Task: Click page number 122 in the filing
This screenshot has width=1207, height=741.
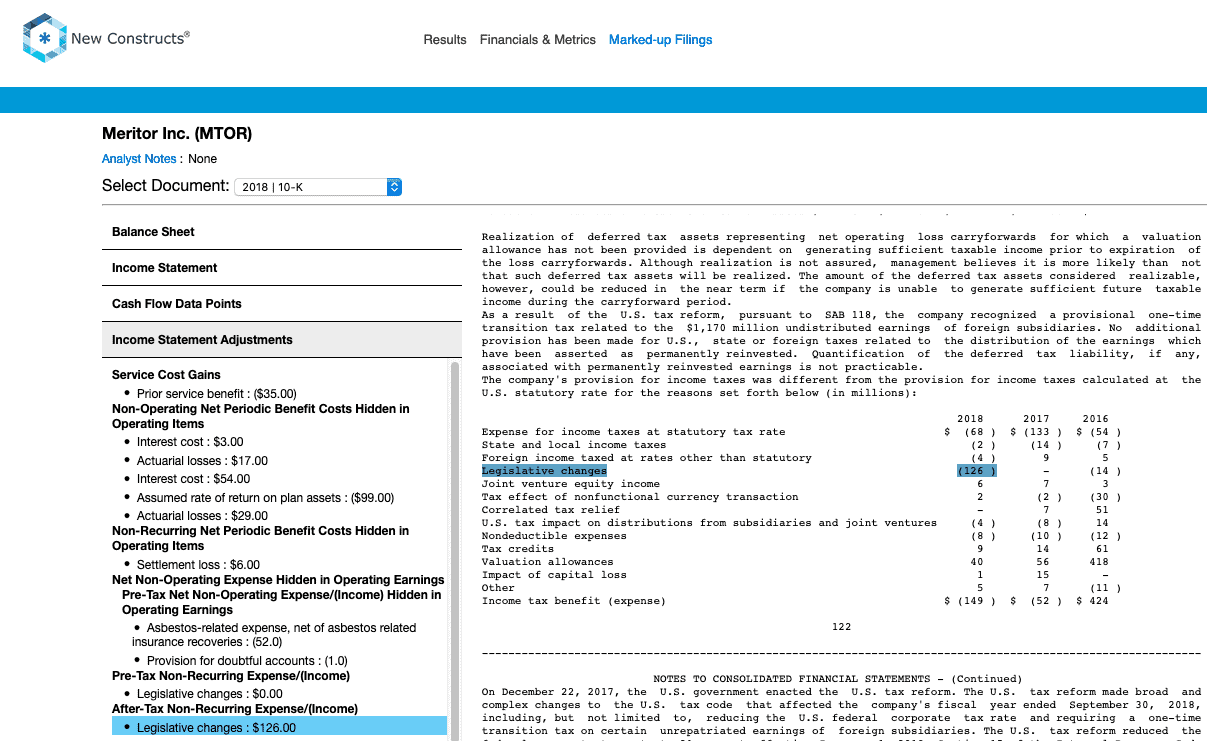Action: pos(842,627)
